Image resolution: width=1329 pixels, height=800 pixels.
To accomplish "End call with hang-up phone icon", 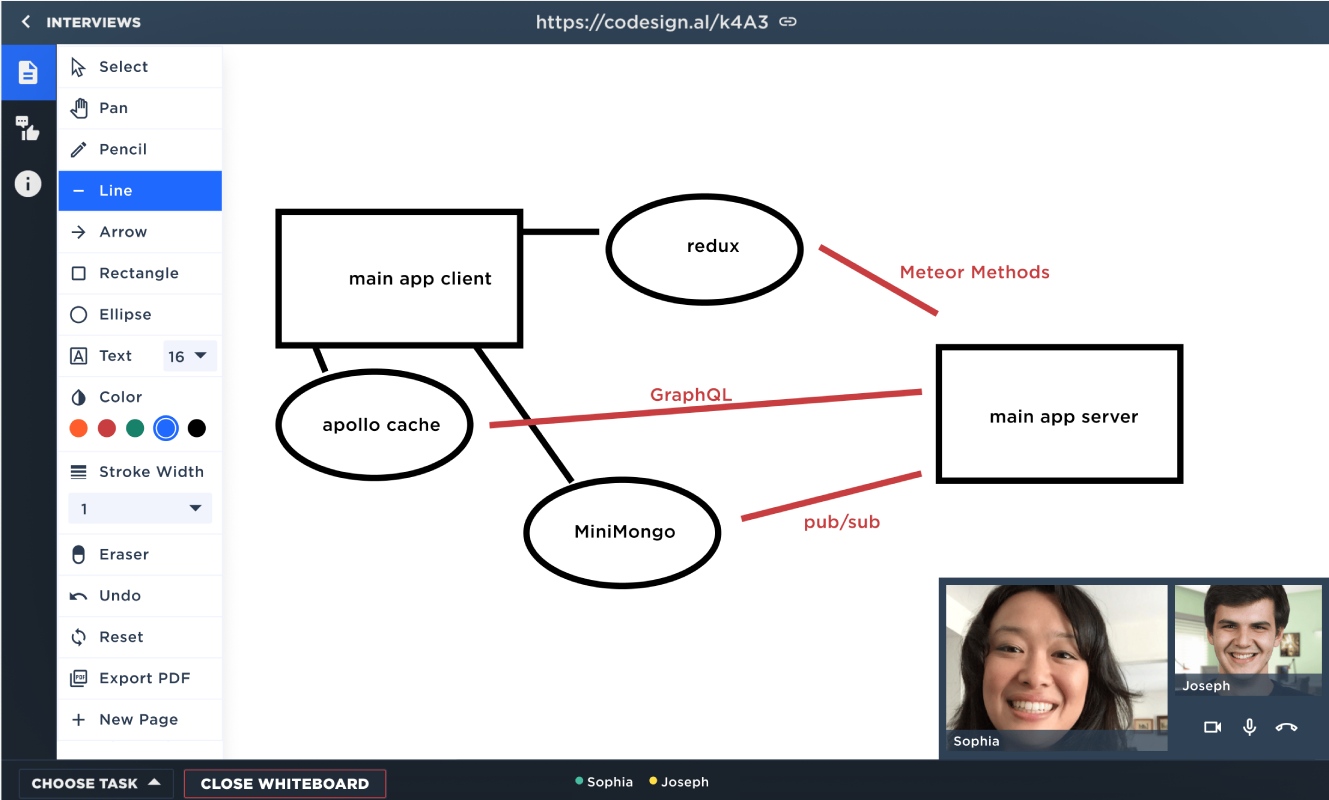I will 1286,727.
